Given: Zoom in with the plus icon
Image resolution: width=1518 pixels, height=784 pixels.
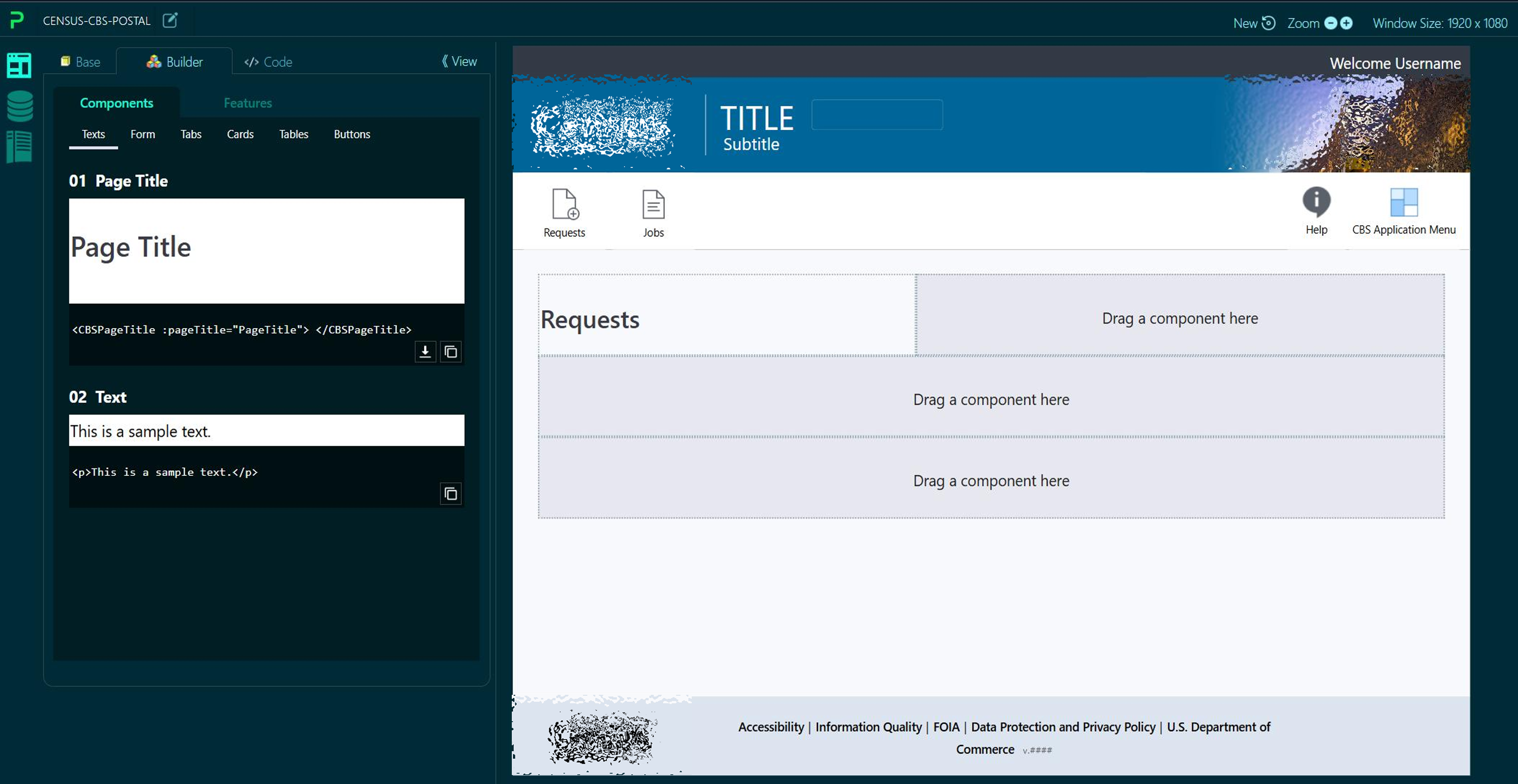Looking at the screenshot, I should click(x=1347, y=23).
